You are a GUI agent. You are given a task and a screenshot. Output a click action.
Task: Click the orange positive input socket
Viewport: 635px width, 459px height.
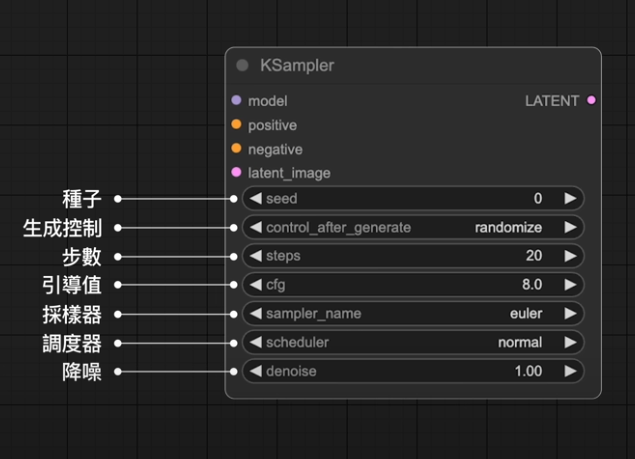tap(236, 125)
